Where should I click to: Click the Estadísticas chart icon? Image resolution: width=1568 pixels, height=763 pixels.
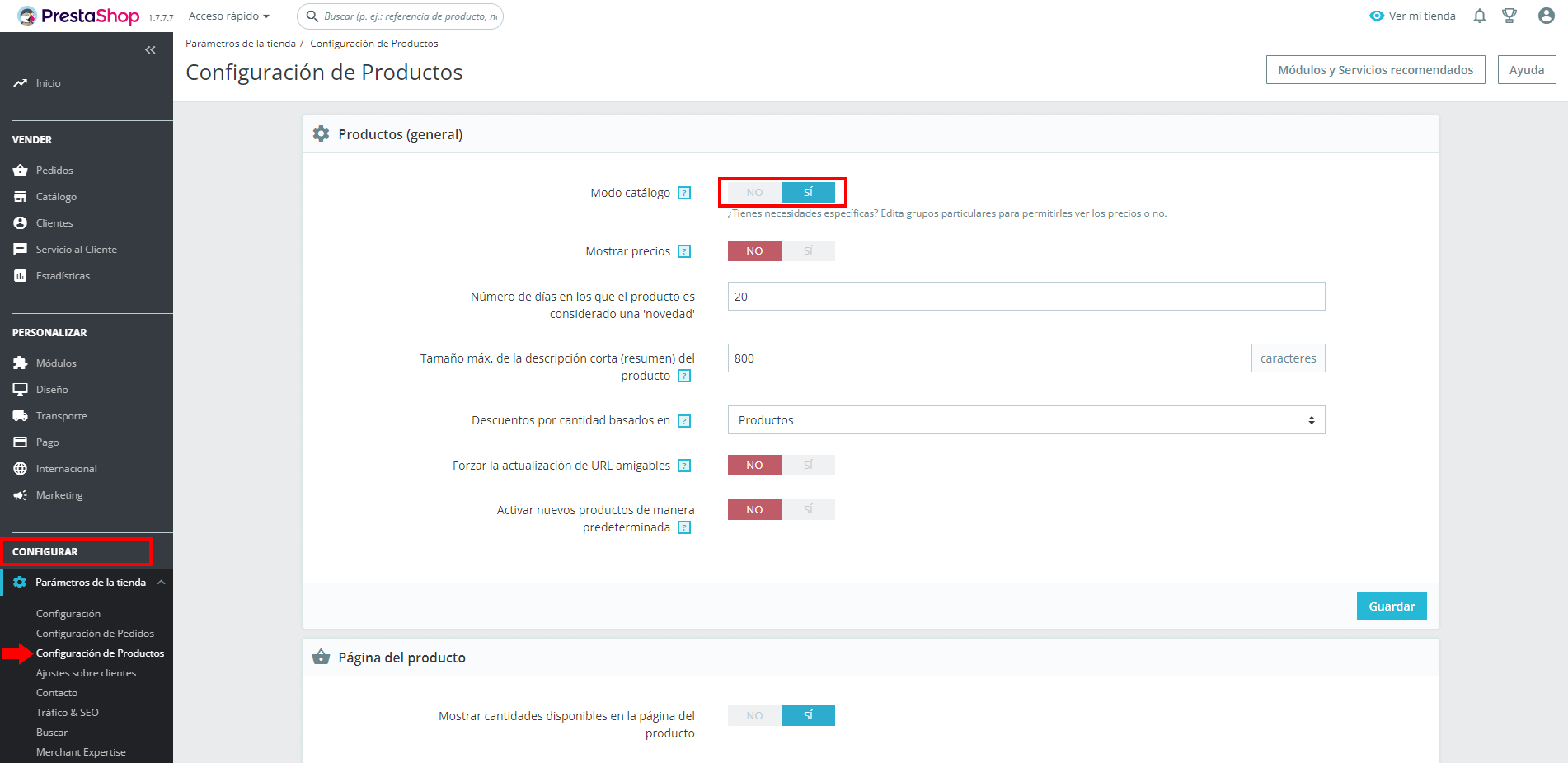pyautogui.click(x=20, y=276)
